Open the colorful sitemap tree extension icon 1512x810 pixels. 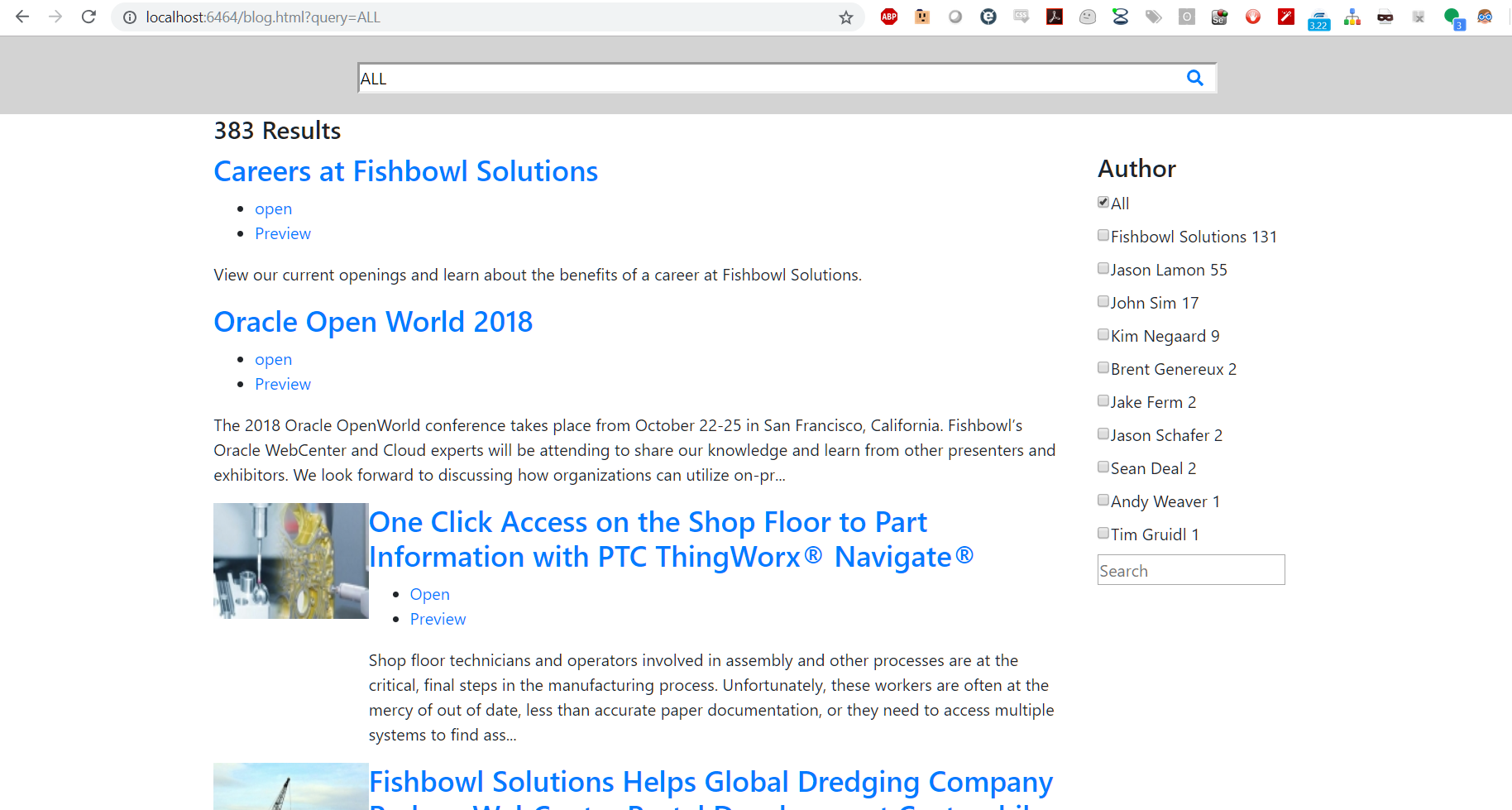click(x=1352, y=17)
